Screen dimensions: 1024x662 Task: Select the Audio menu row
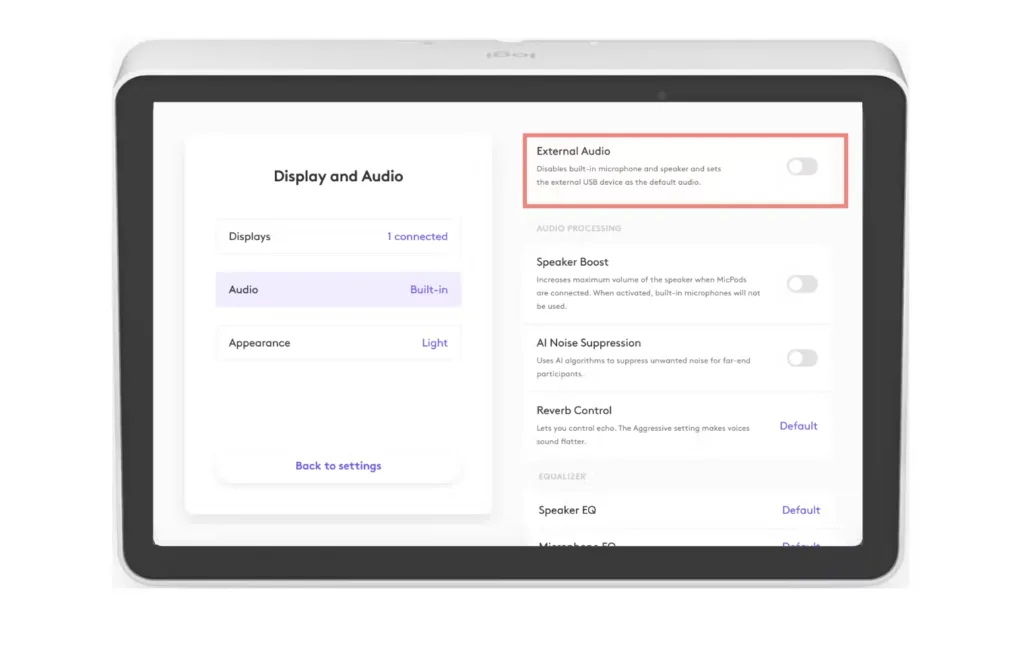[x=338, y=290]
